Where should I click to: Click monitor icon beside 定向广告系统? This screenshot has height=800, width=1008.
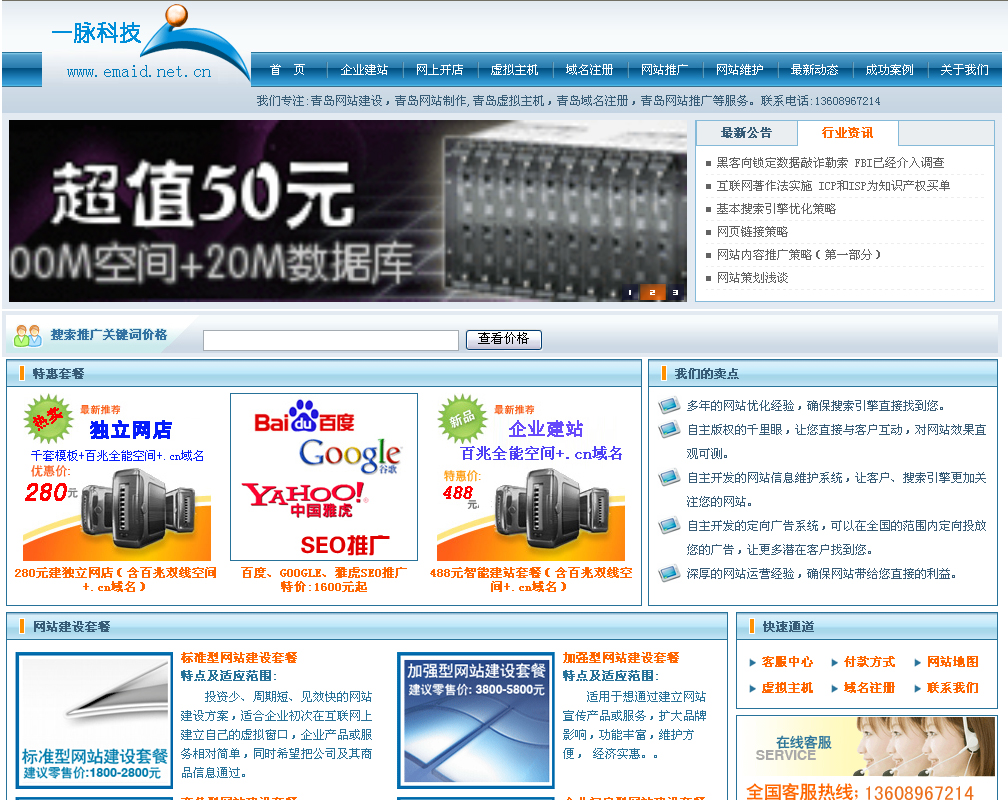(669, 525)
